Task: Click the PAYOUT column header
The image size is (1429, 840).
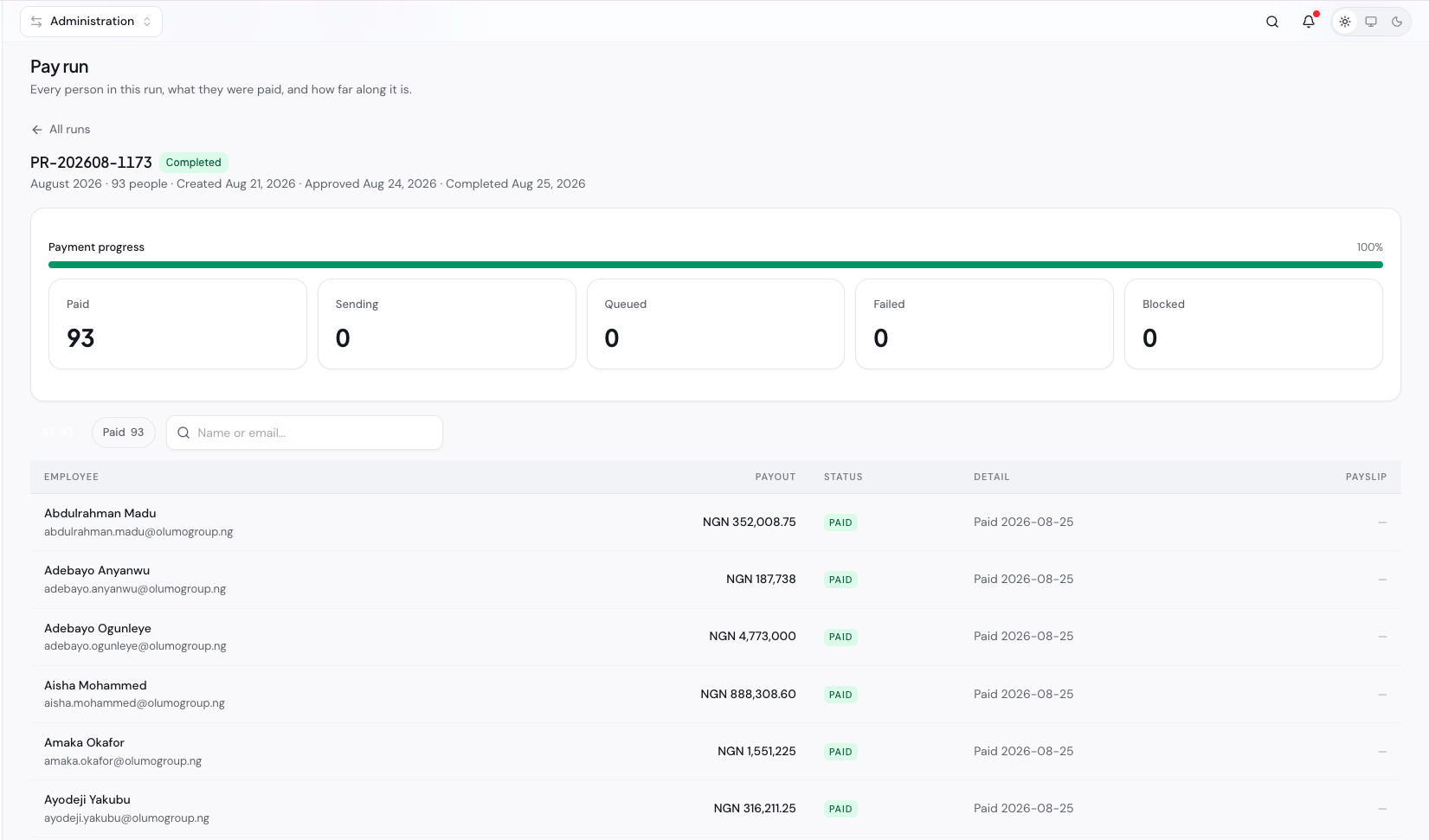Action: (776, 477)
